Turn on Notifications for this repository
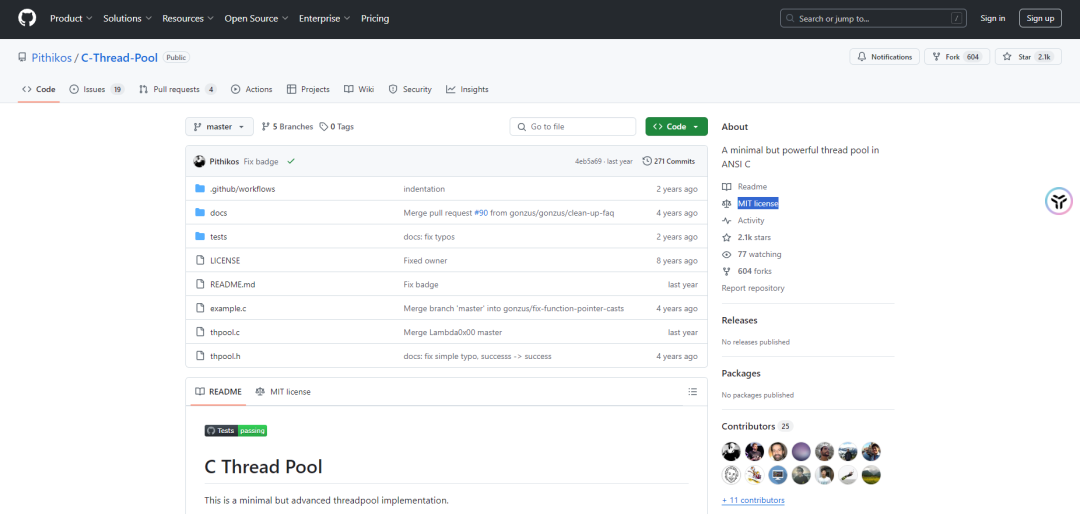 (885, 57)
